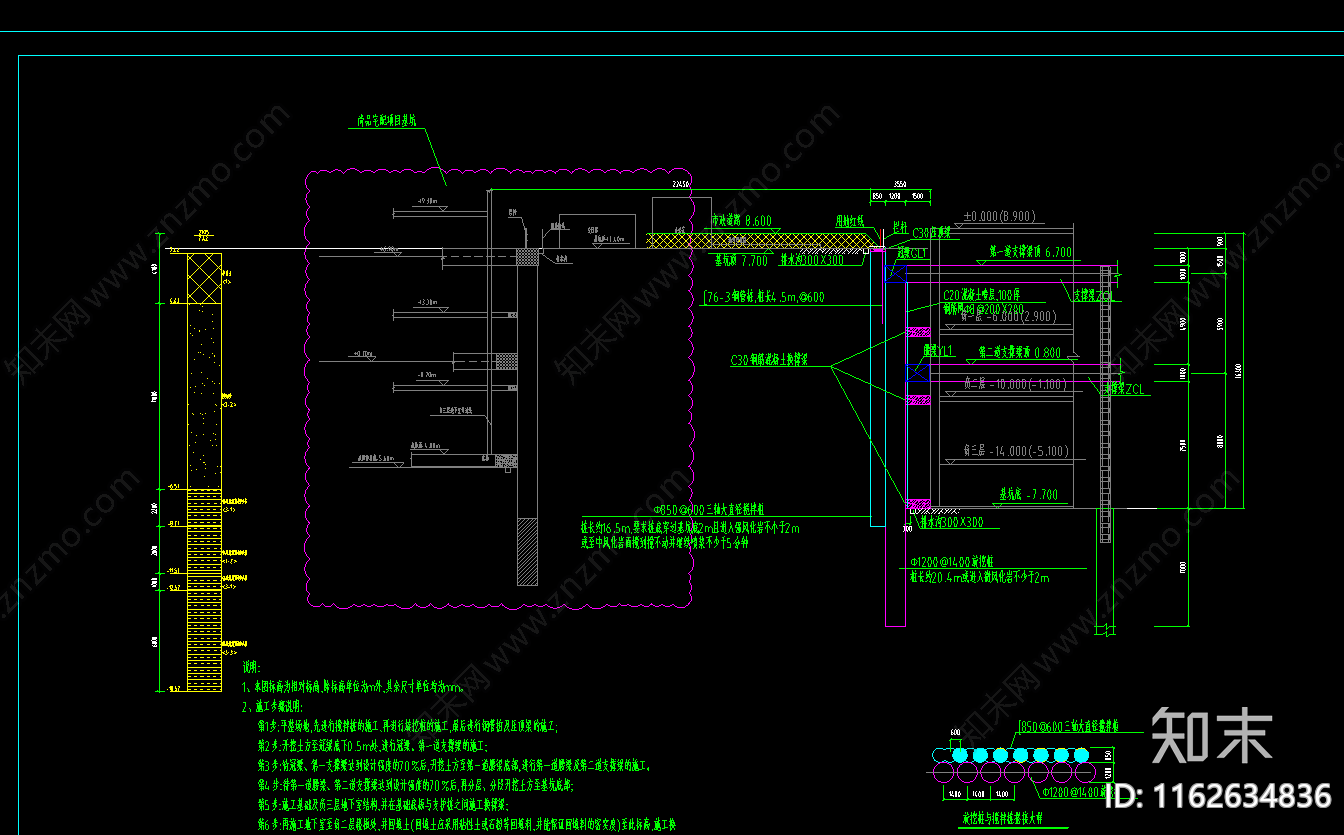Screen dimensions: 1344x835
Task: Click the '第5步' construction step line
Action: [x=384, y=805]
